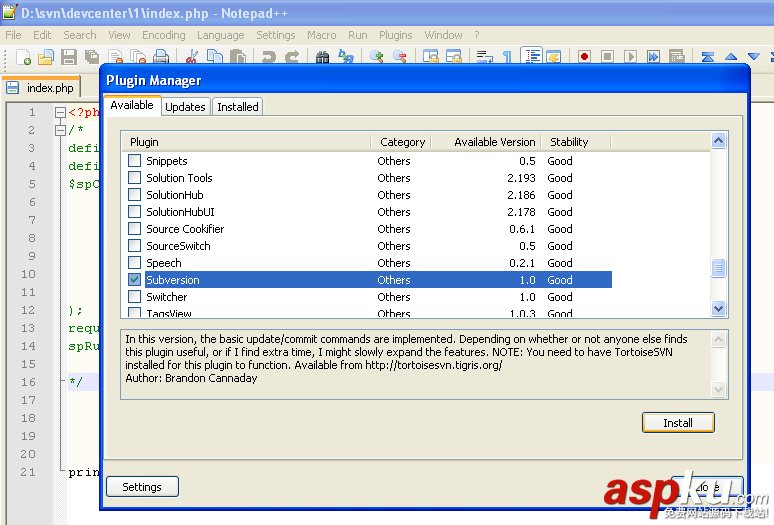Switch to the Updates tab
Screen dimensions: 774x525
185,107
